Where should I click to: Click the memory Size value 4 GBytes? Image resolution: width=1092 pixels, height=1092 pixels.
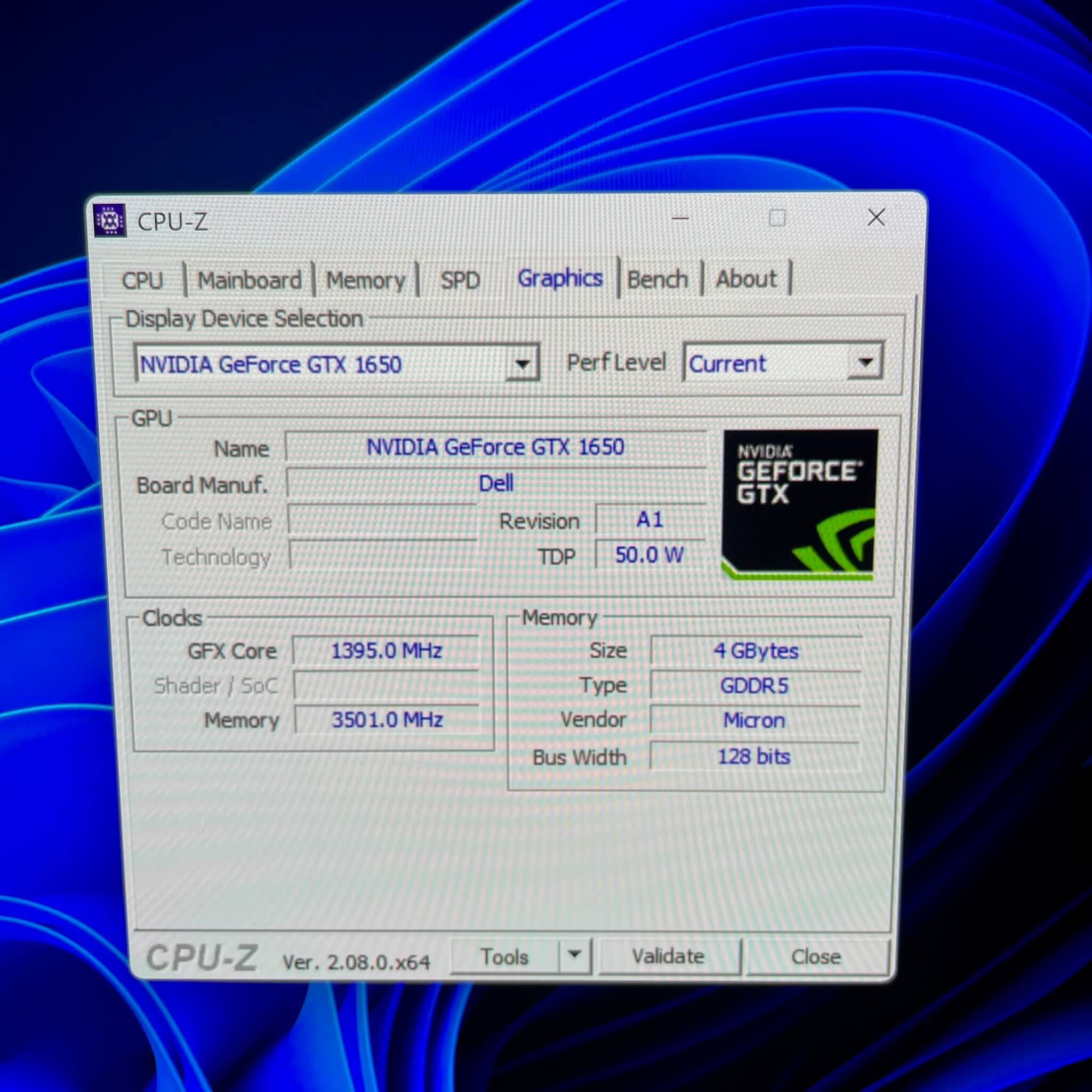(x=756, y=651)
